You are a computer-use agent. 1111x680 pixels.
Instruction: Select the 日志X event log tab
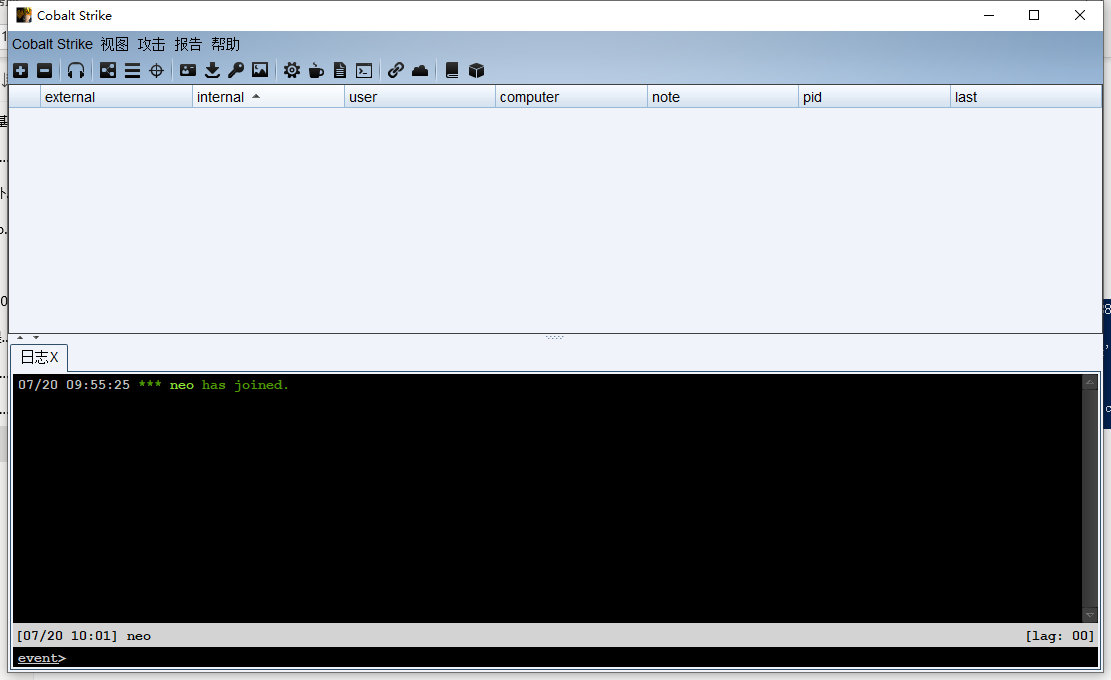click(x=40, y=357)
